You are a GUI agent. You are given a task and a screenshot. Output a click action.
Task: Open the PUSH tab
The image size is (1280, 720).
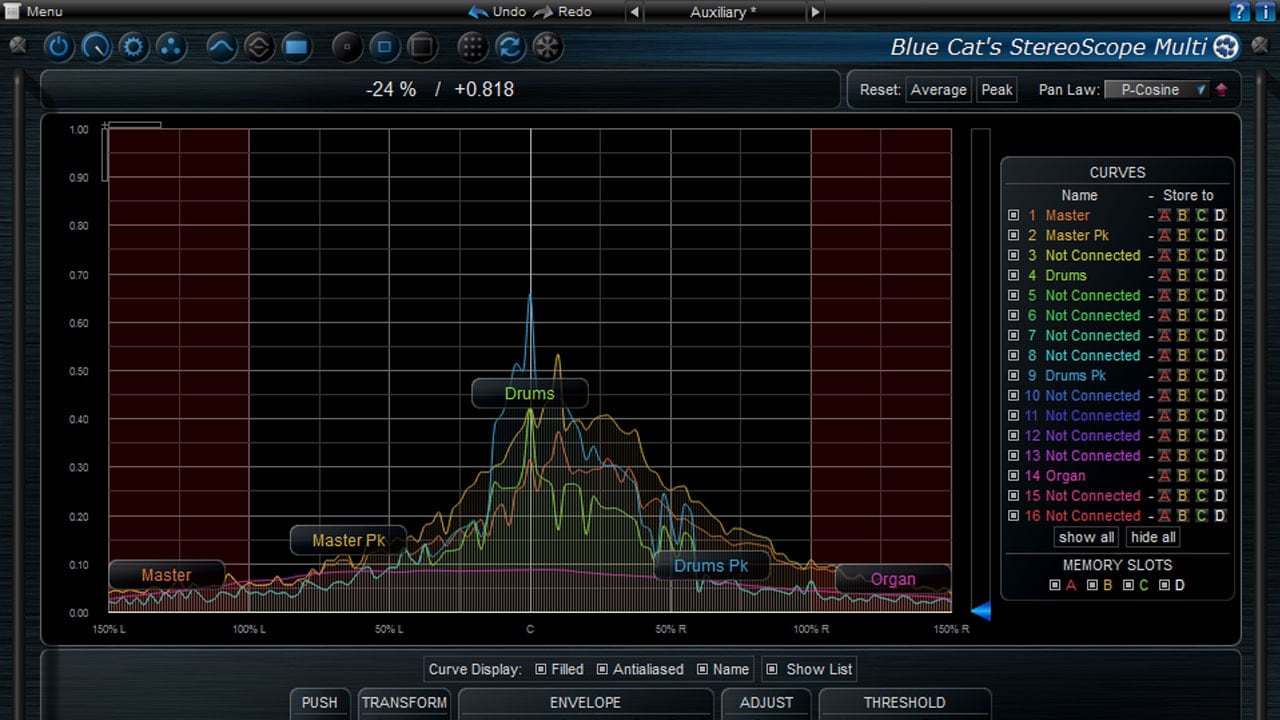320,703
